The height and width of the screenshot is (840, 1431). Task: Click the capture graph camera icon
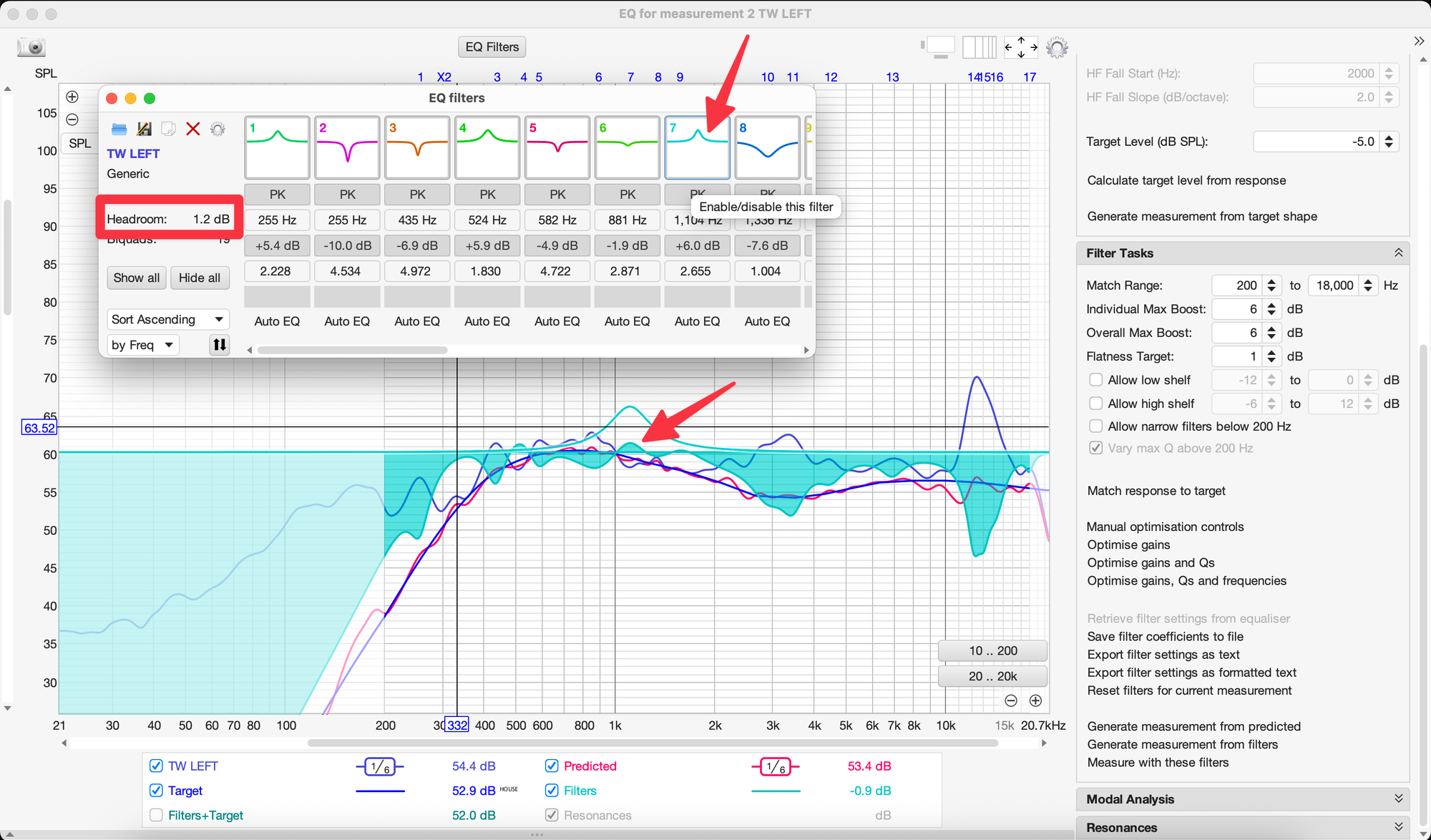tap(31, 47)
